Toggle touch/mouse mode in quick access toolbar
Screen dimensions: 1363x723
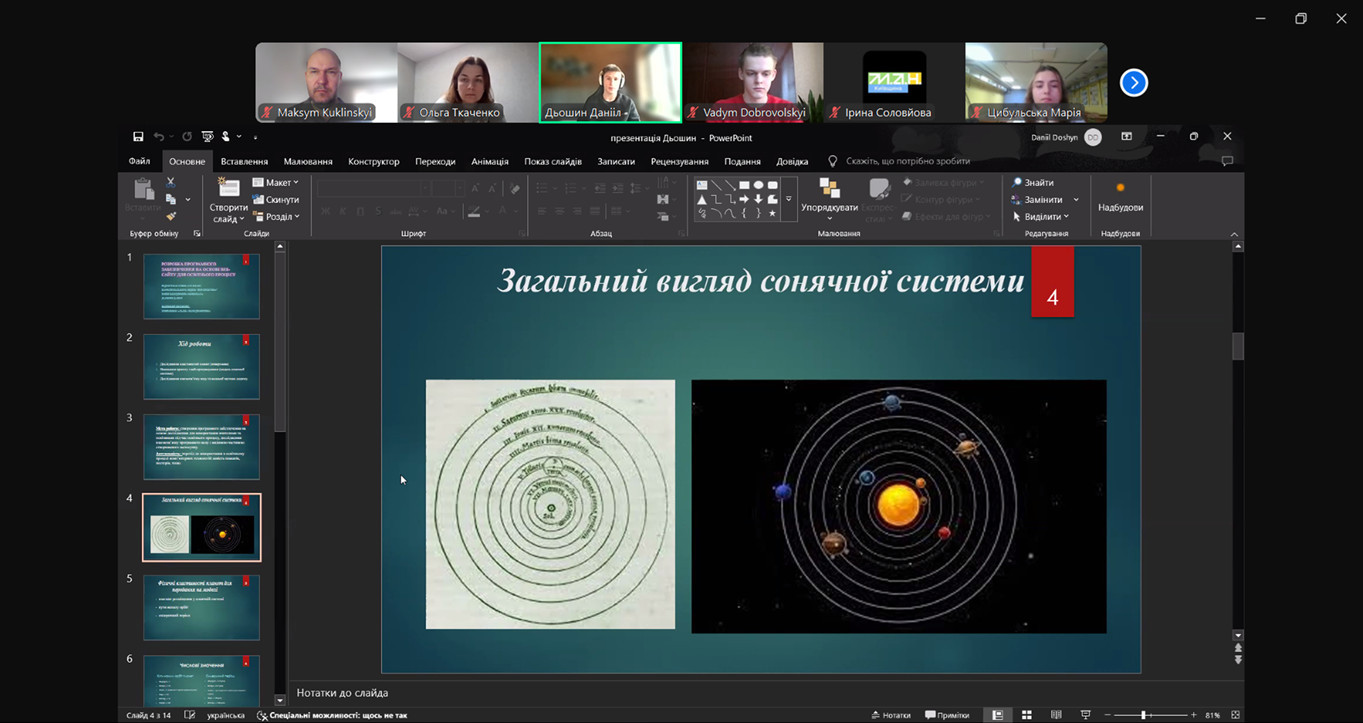(227, 137)
